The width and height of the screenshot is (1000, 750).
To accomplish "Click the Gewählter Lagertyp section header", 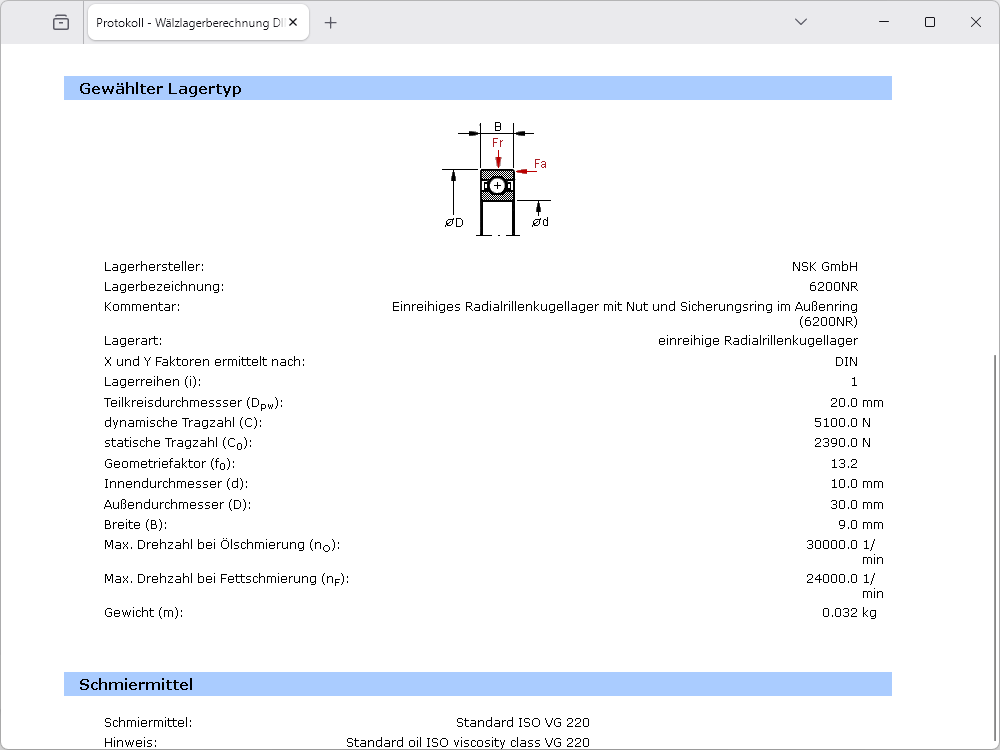I will point(160,89).
